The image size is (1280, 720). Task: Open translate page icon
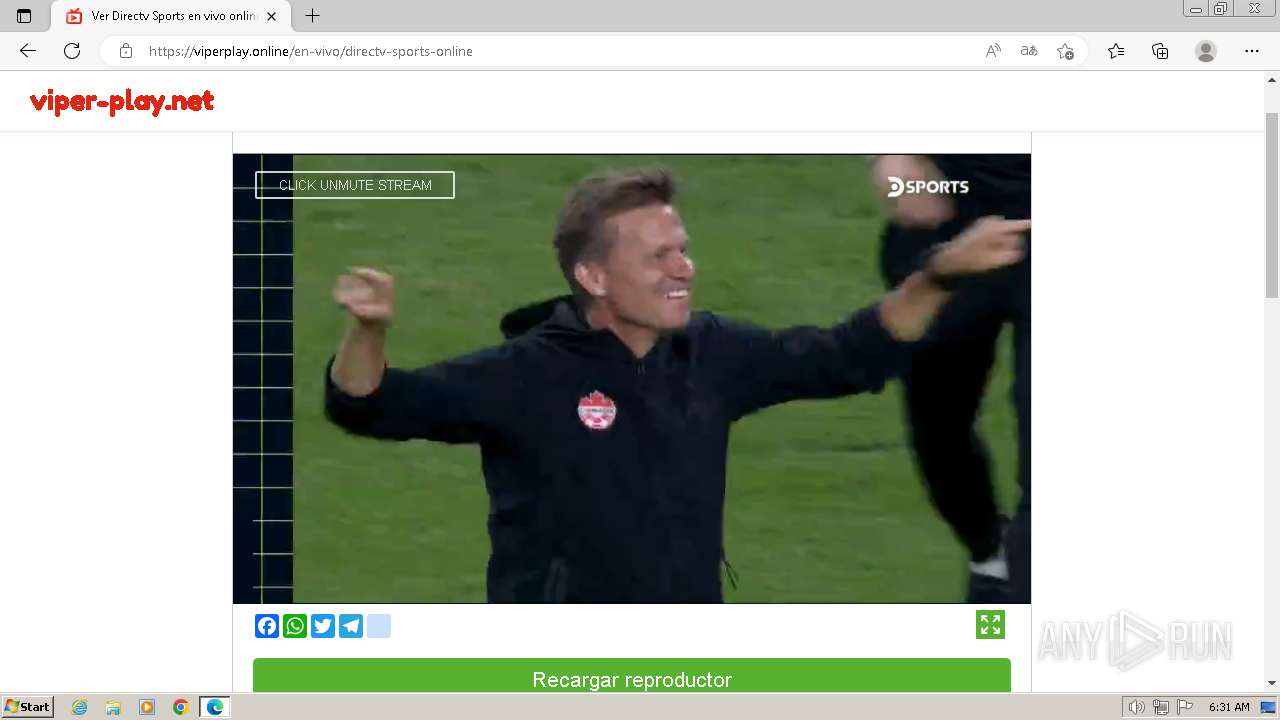pyautogui.click(x=1029, y=51)
